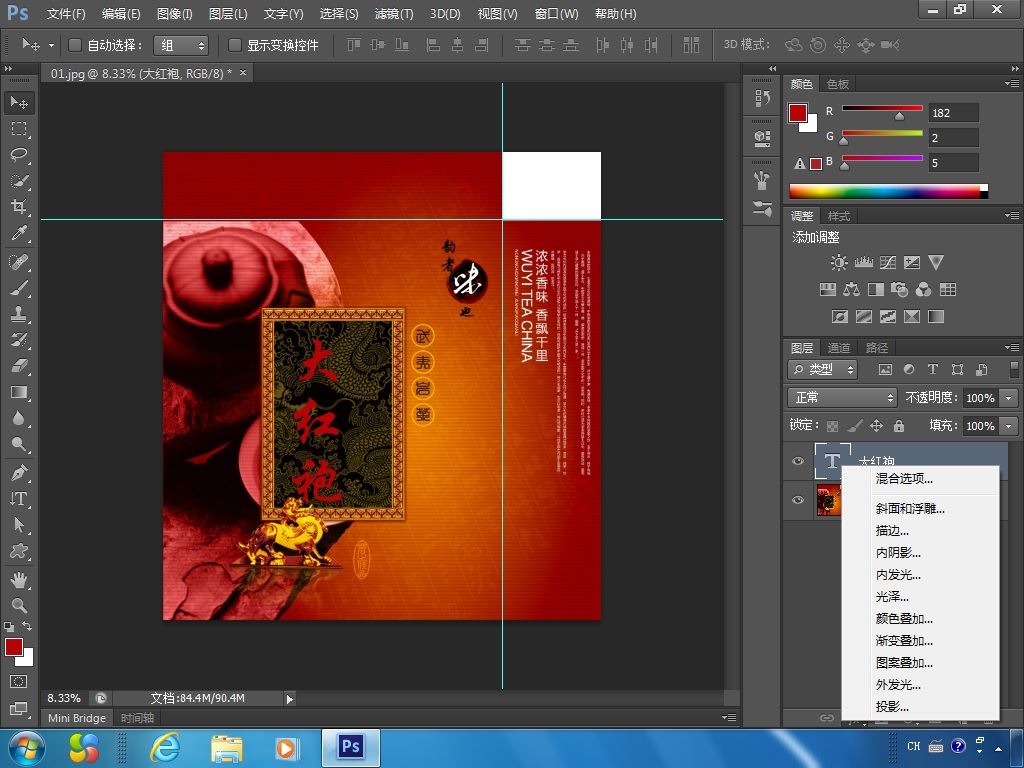Viewport: 1024px width, 768px height.
Task: Select the Eraser tool
Action: [x=19, y=366]
